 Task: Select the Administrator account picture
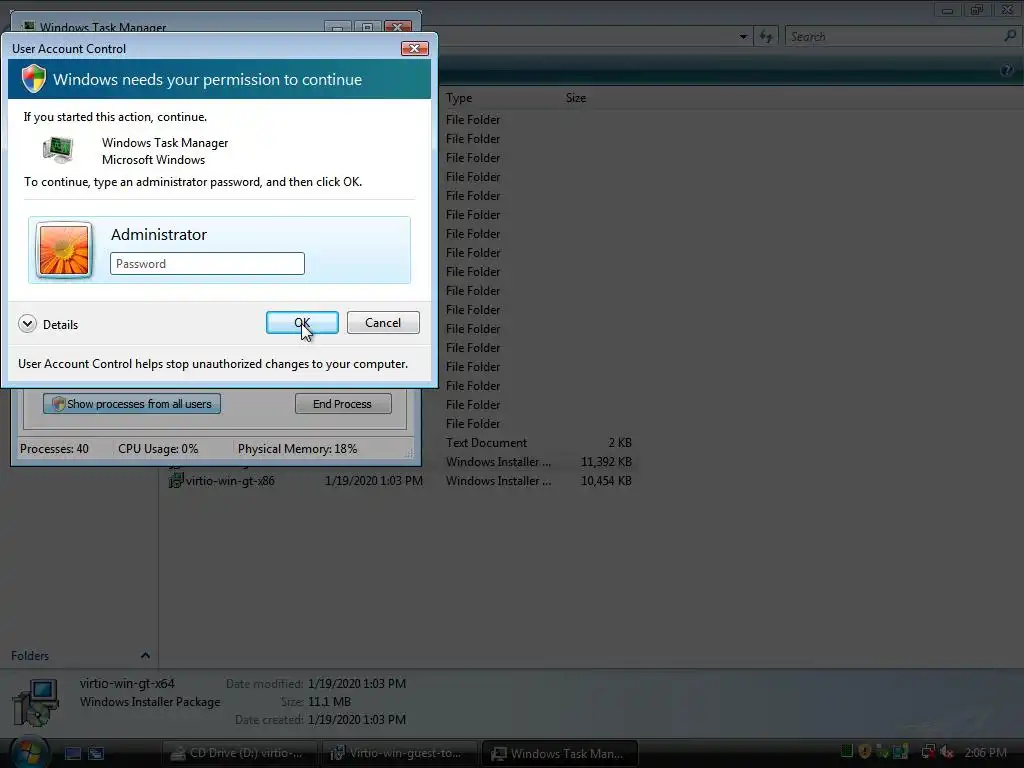click(x=64, y=250)
